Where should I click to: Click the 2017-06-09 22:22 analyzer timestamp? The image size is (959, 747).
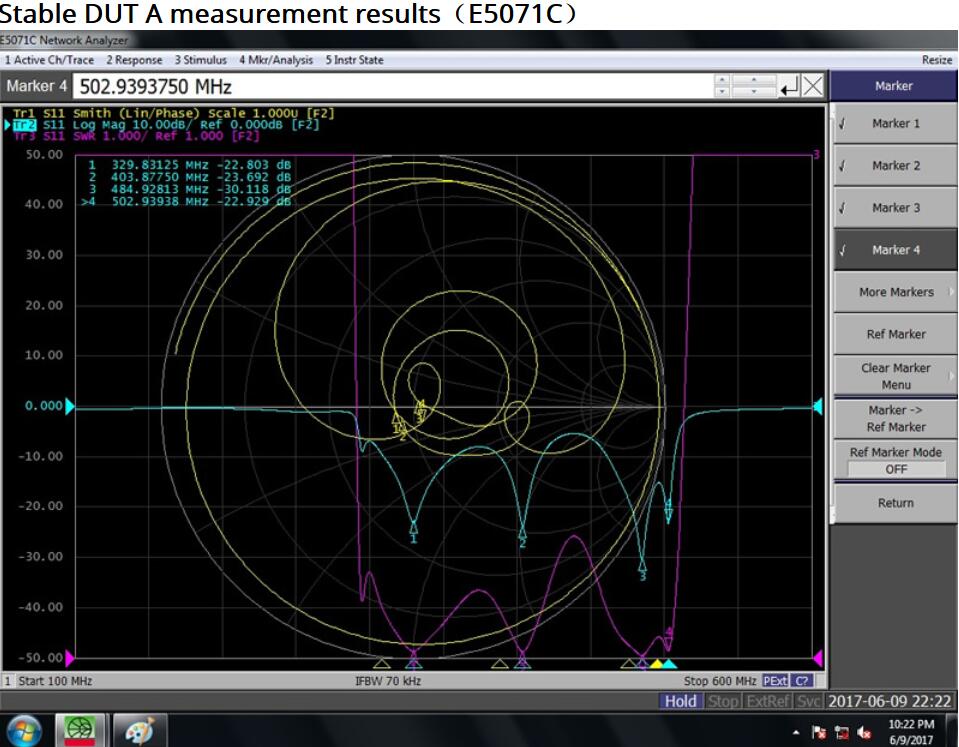[890, 701]
